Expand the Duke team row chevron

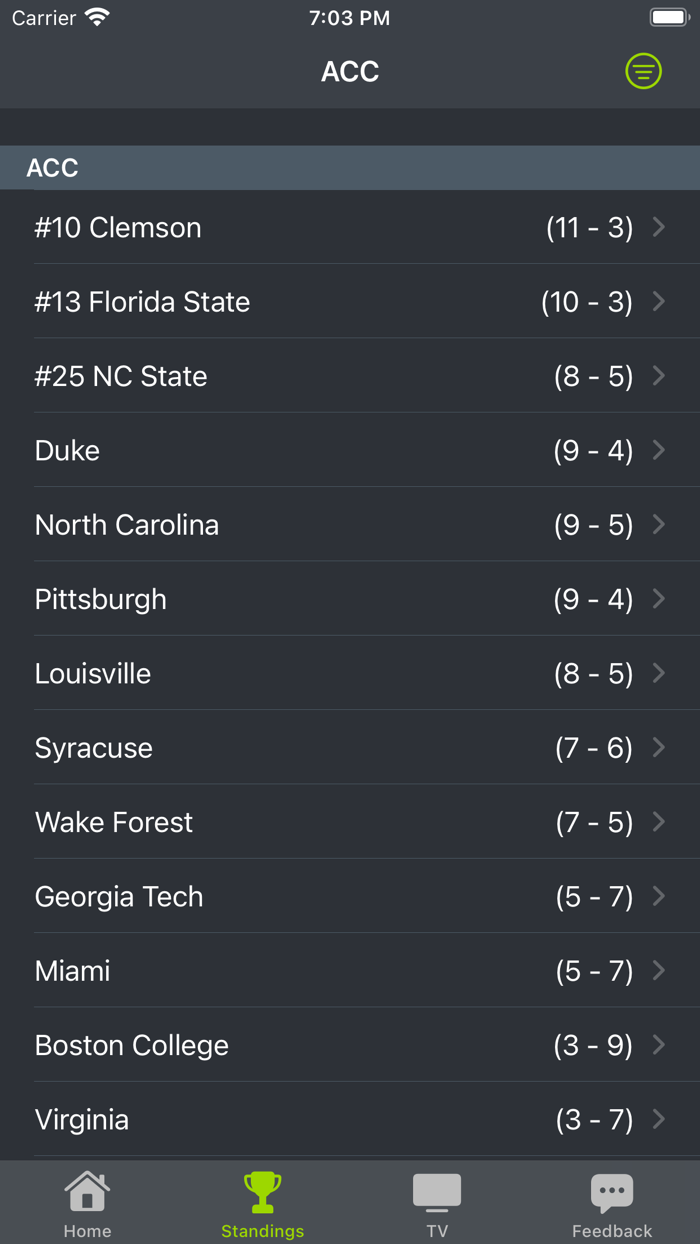(659, 450)
